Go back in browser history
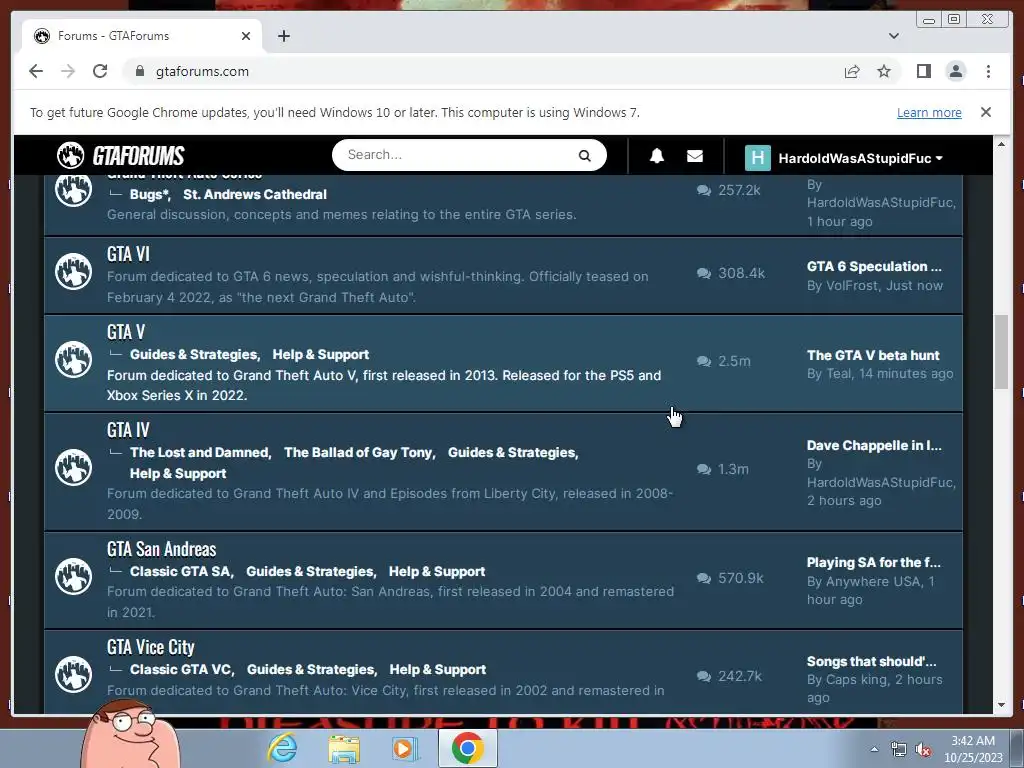The width and height of the screenshot is (1024, 768). coord(36,71)
